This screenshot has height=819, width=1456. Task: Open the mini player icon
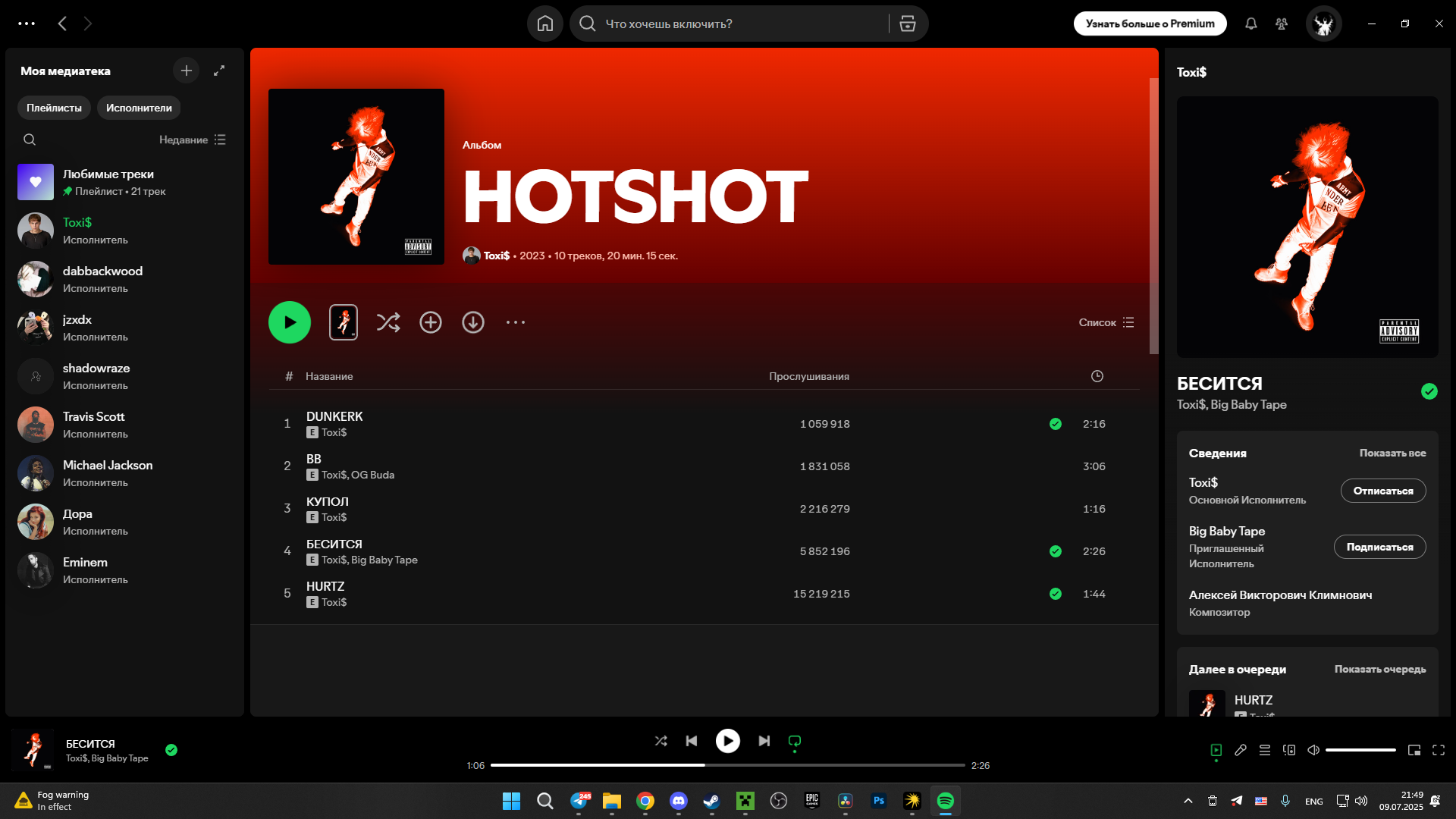pyautogui.click(x=1414, y=750)
